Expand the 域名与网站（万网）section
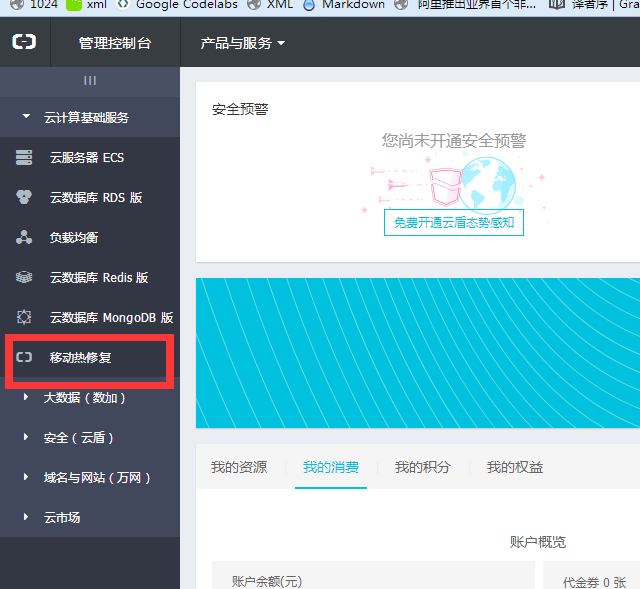Viewport: 640px width, 589px height. pyautogui.click(x=90, y=477)
